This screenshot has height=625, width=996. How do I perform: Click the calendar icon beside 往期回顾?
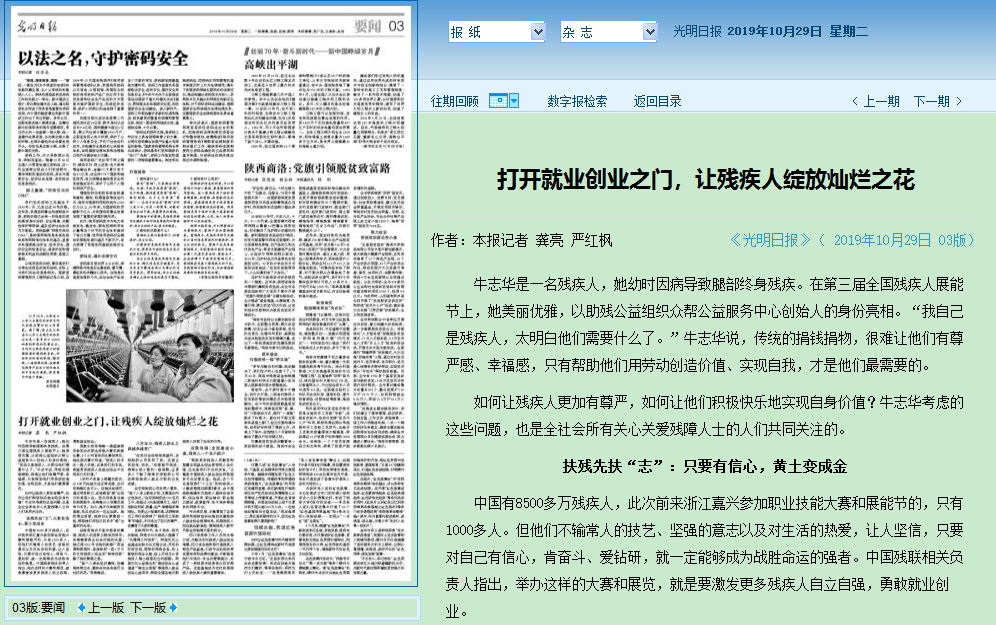click(498, 101)
